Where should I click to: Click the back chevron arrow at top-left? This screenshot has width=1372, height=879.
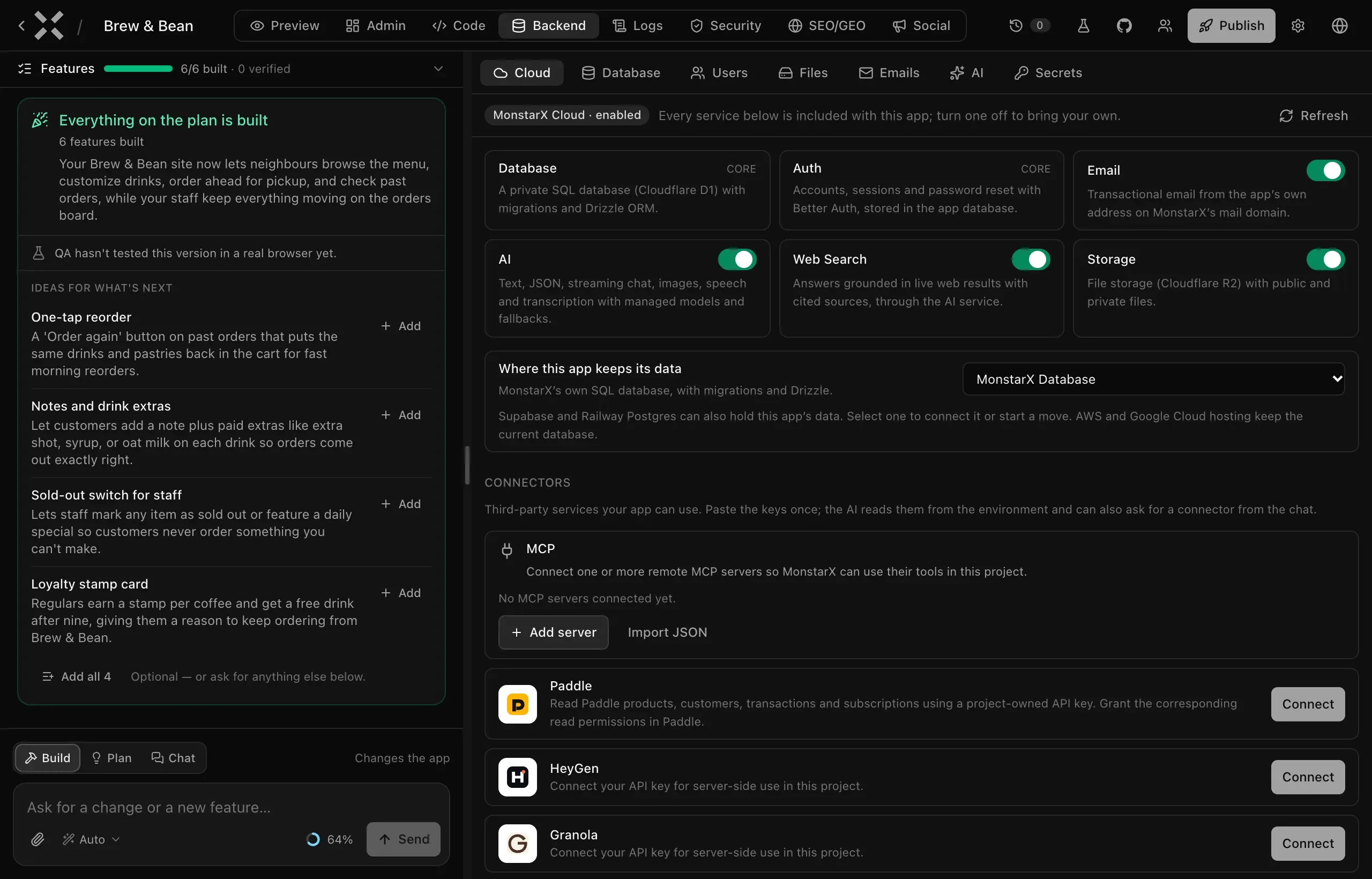pos(21,26)
